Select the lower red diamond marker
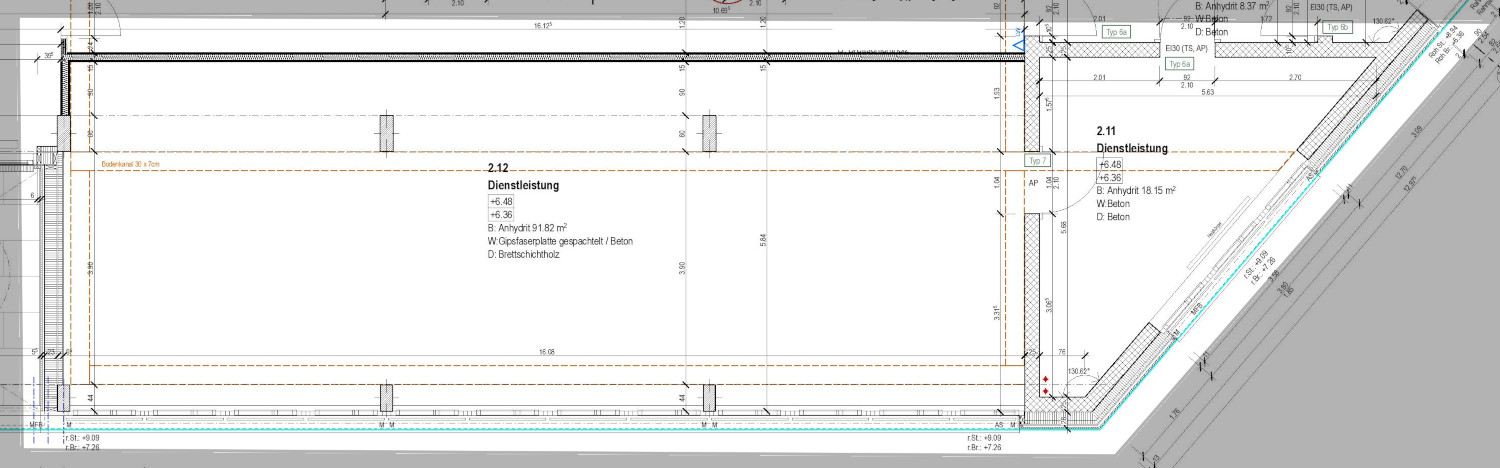1500x468 pixels. [1045, 391]
